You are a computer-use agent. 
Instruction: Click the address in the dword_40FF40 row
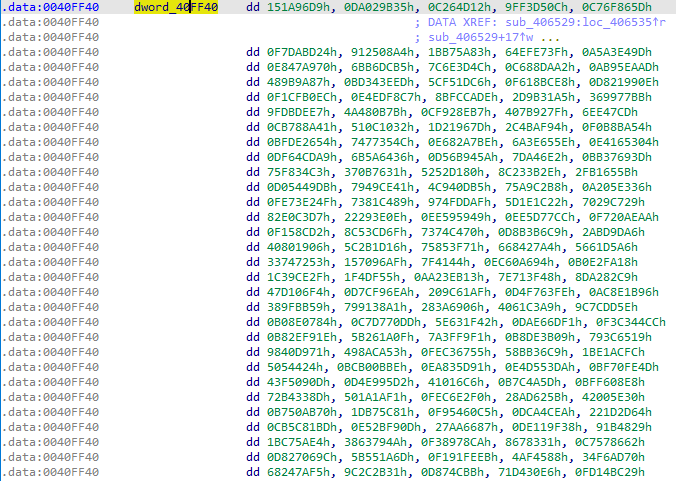click(50, 7)
